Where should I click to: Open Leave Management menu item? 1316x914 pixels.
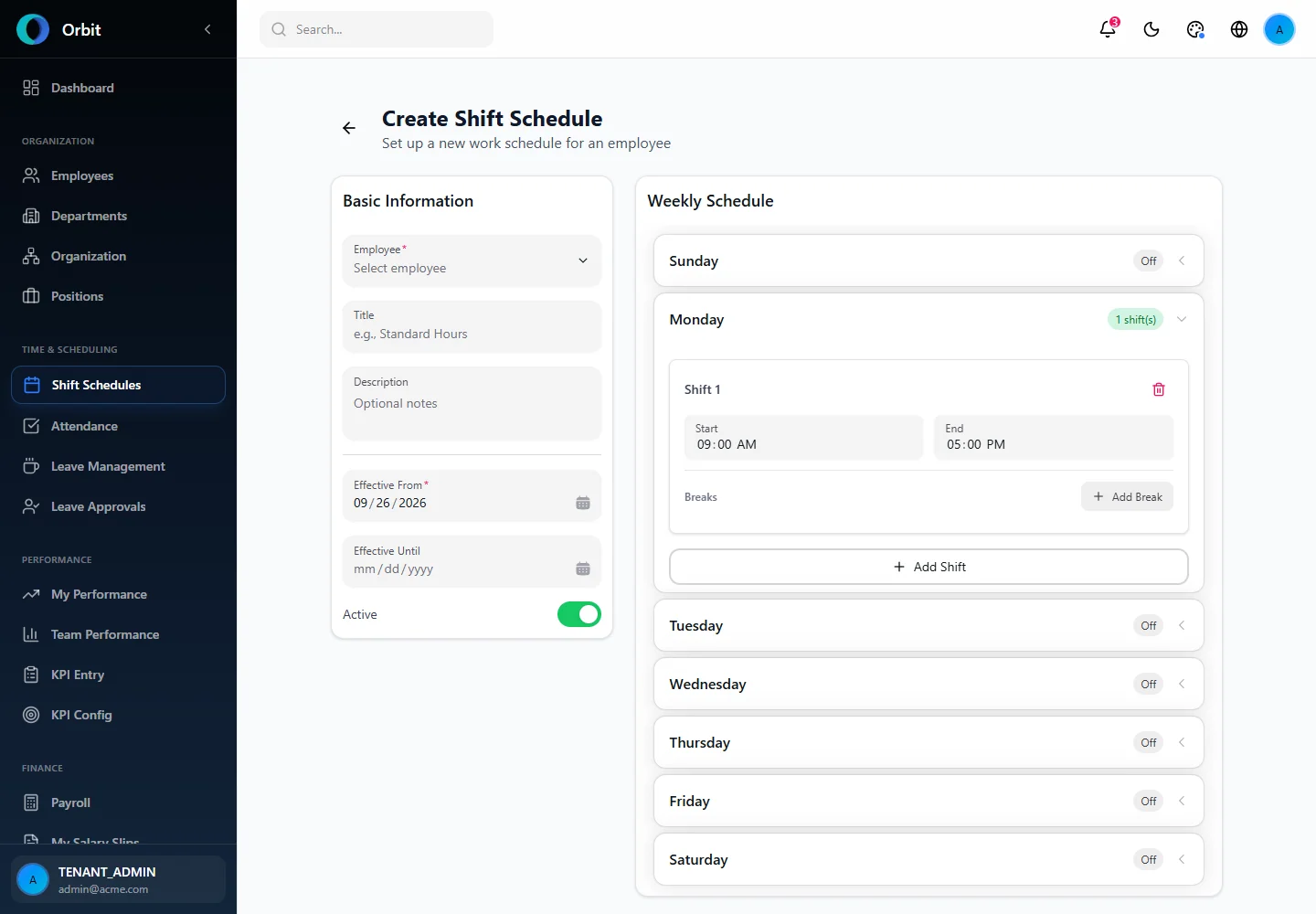coord(118,466)
